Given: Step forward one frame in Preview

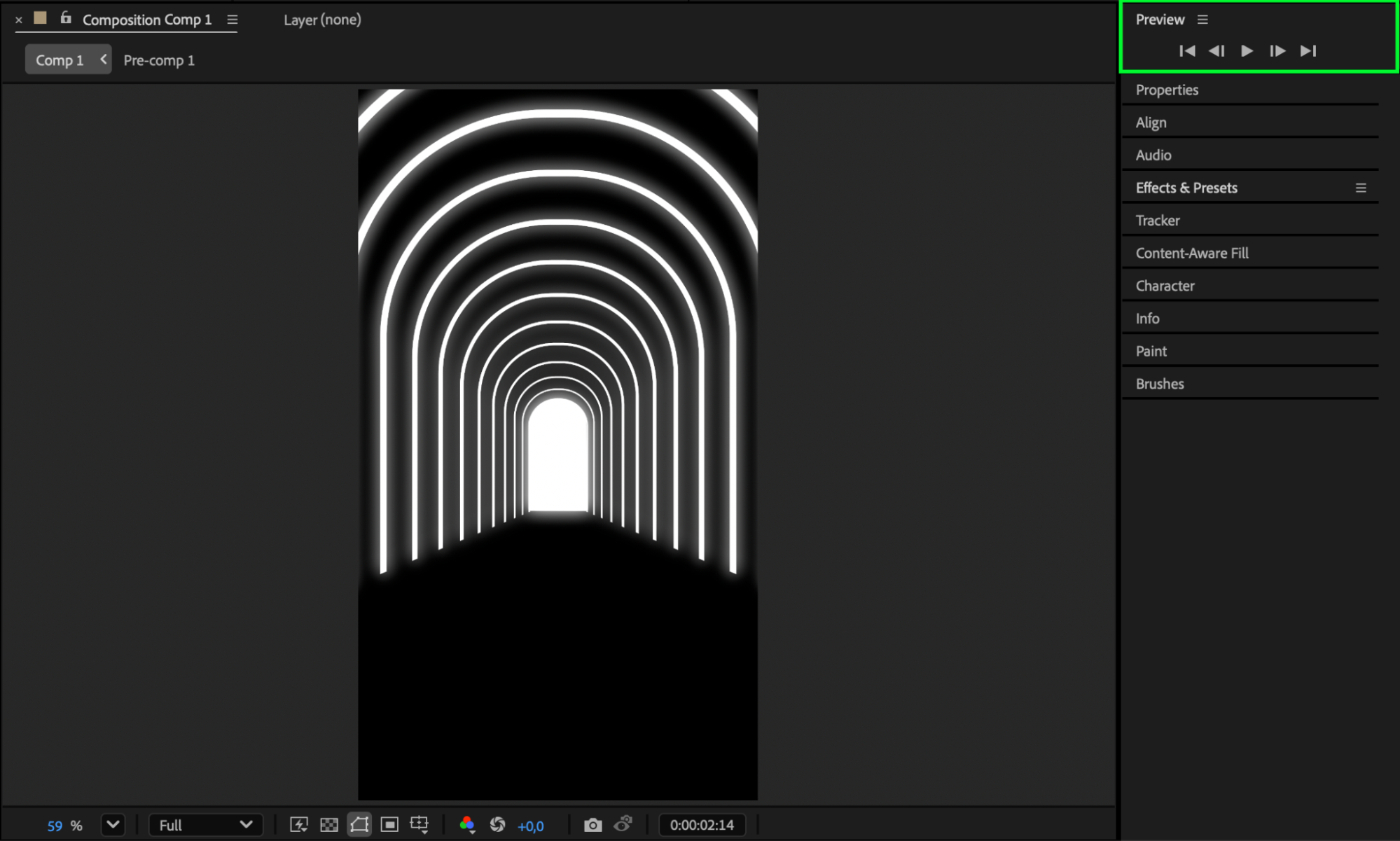Looking at the screenshot, I should click(1277, 50).
